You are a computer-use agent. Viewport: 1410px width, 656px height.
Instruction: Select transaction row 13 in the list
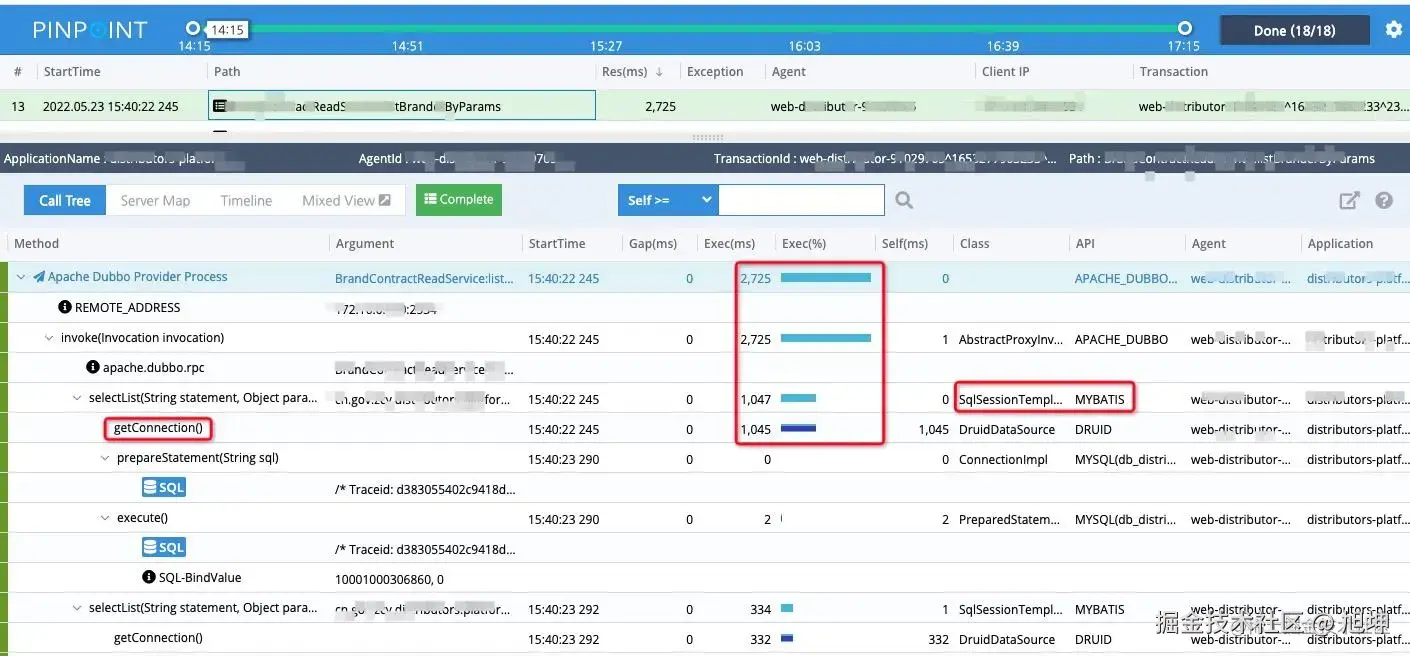705,105
